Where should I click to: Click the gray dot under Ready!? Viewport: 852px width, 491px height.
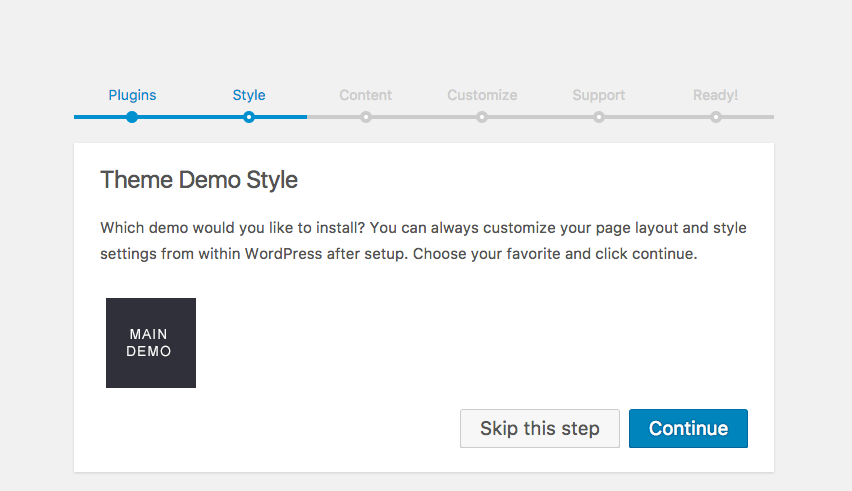point(716,117)
